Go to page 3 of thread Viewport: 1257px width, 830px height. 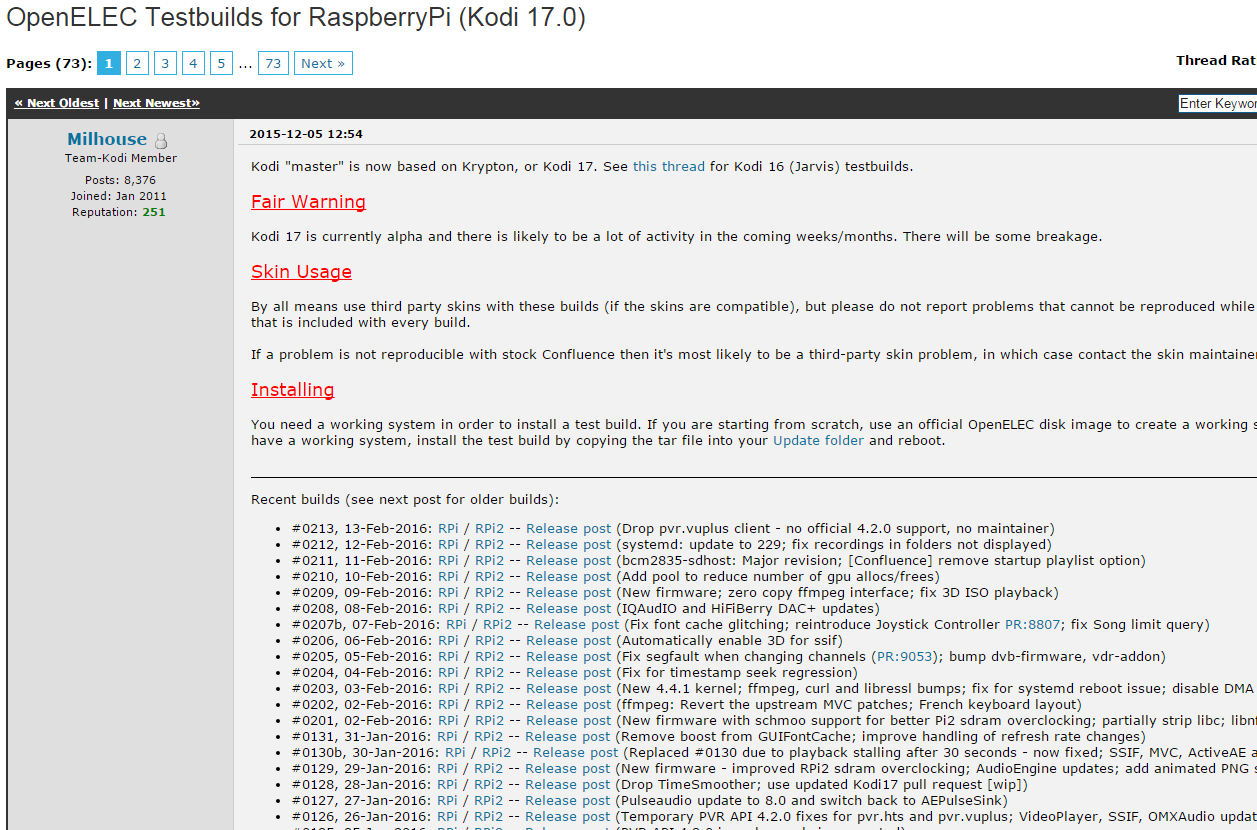tap(166, 63)
